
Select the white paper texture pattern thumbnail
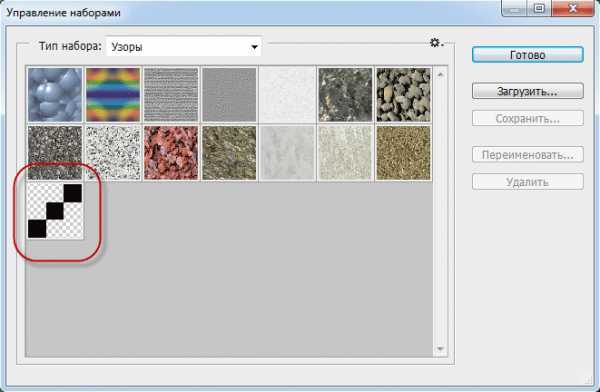click(x=287, y=95)
